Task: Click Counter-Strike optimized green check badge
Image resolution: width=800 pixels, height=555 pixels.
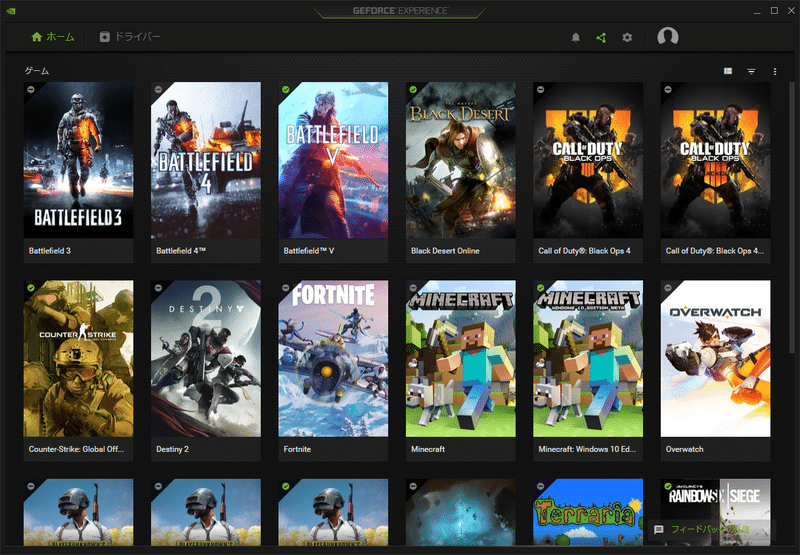Action: [31, 288]
